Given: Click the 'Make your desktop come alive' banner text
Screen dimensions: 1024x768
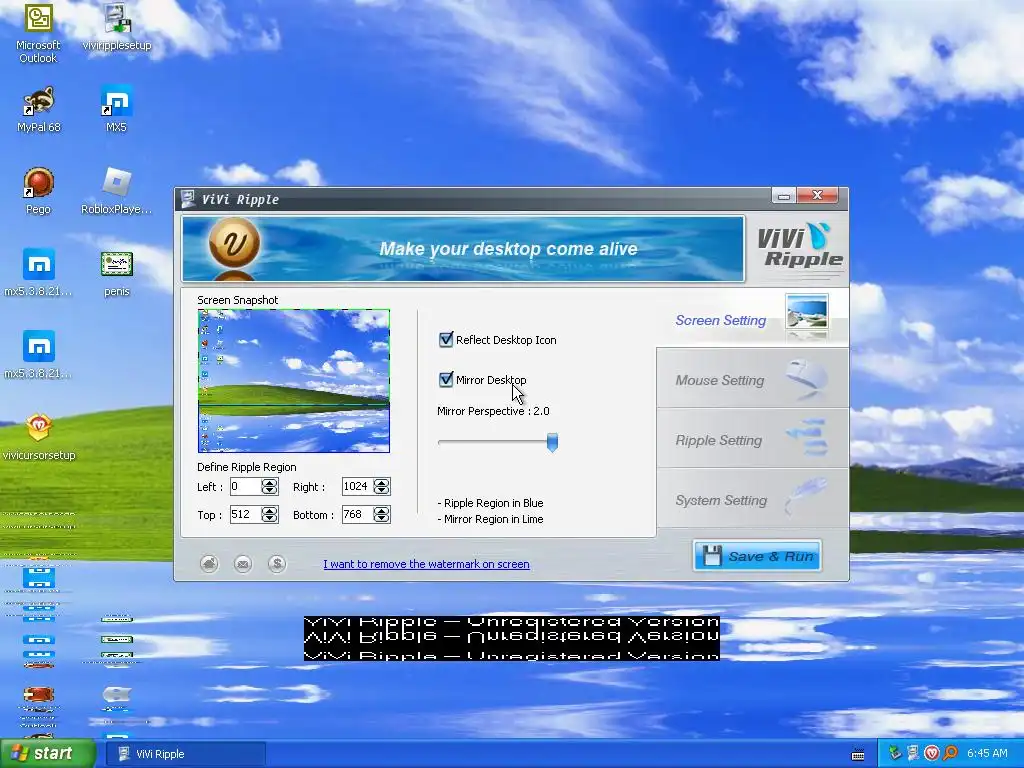Looking at the screenshot, I should (x=508, y=249).
